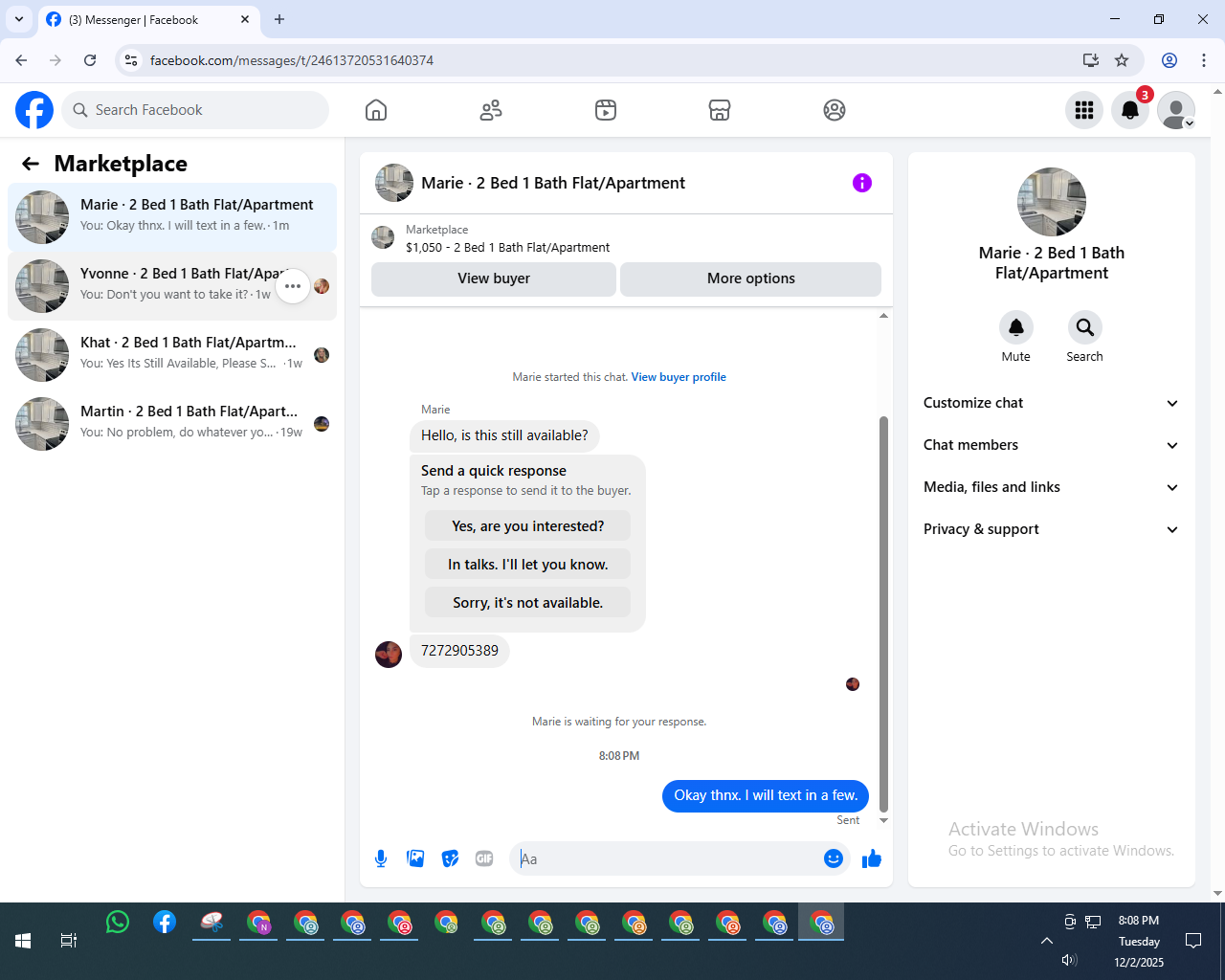Image resolution: width=1225 pixels, height=980 pixels.
Task: Expand Chat members section
Action: [1052, 445]
